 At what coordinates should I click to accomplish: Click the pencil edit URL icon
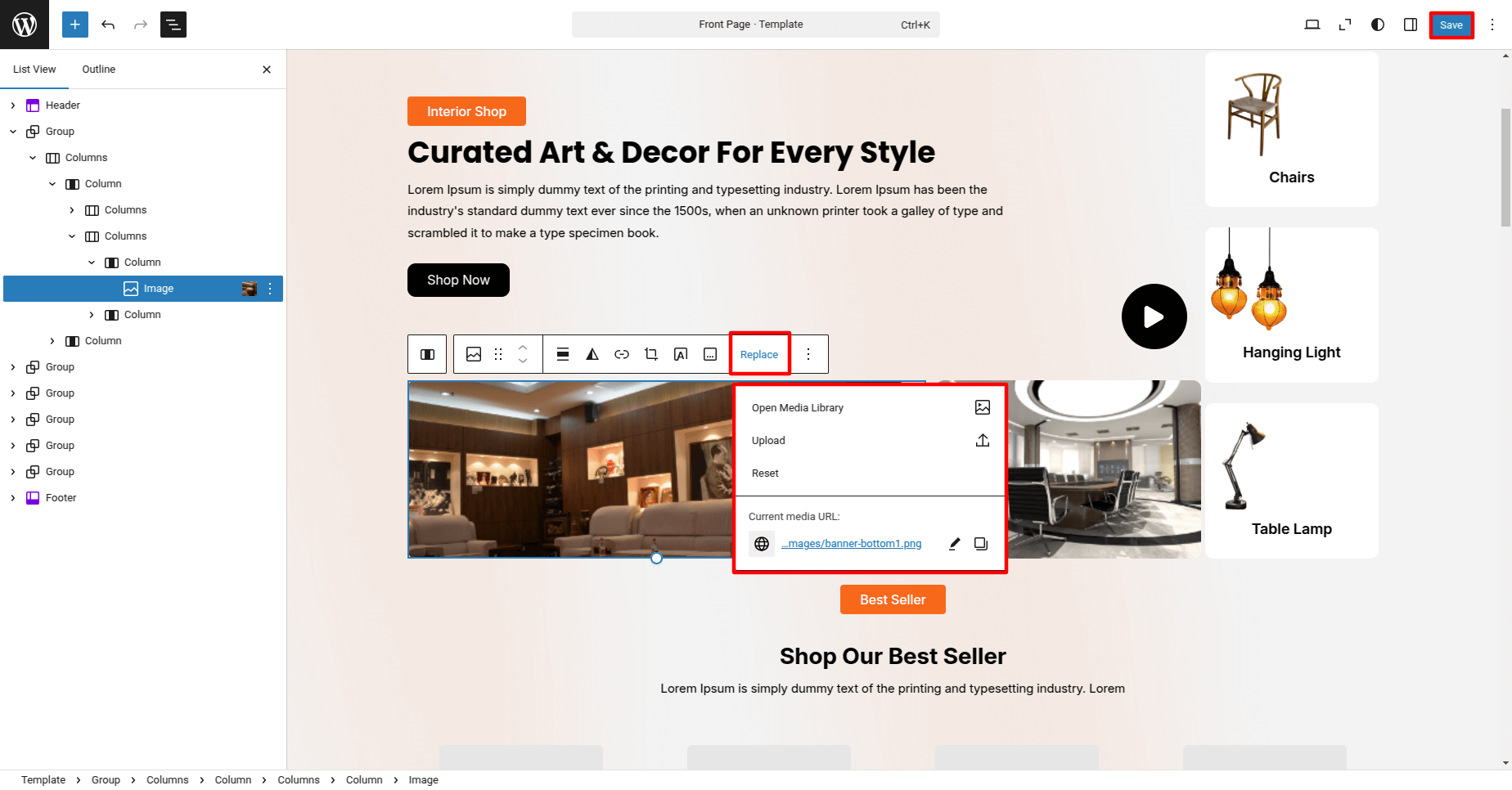pos(954,544)
